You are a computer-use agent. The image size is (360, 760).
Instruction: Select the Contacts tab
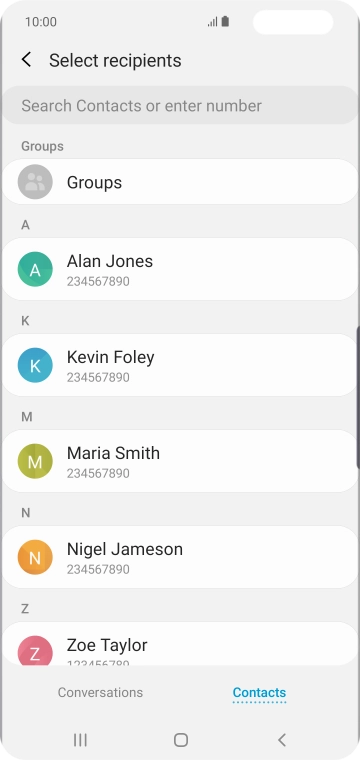click(x=259, y=693)
